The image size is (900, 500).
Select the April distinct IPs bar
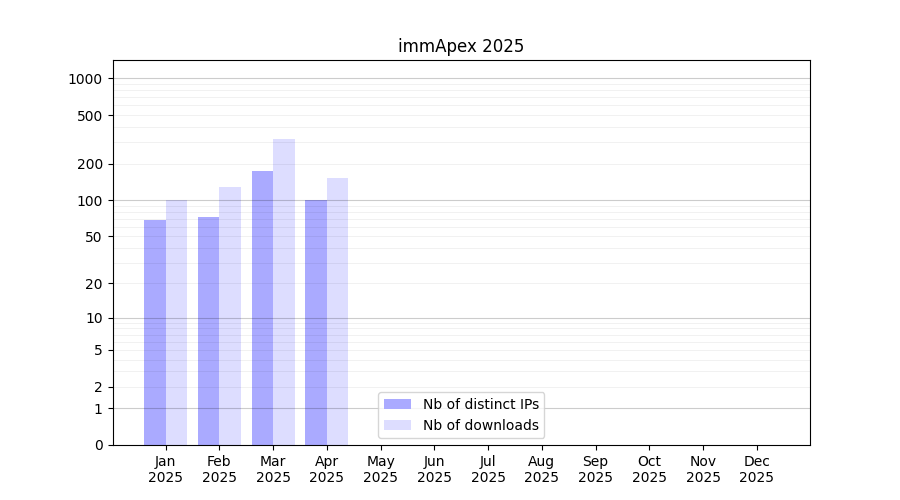(316, 322)
